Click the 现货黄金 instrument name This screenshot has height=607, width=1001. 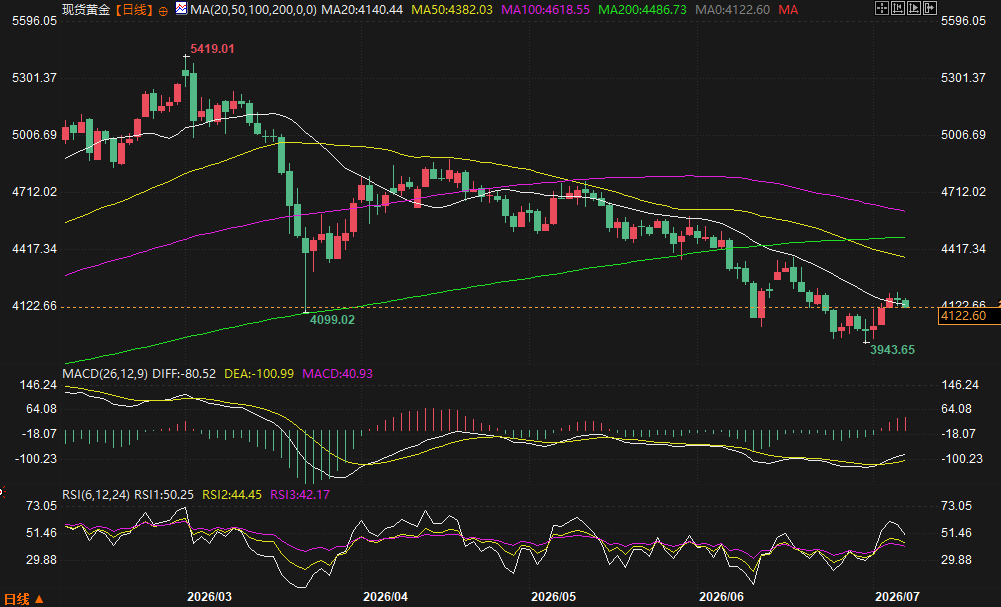pos(86,10)
